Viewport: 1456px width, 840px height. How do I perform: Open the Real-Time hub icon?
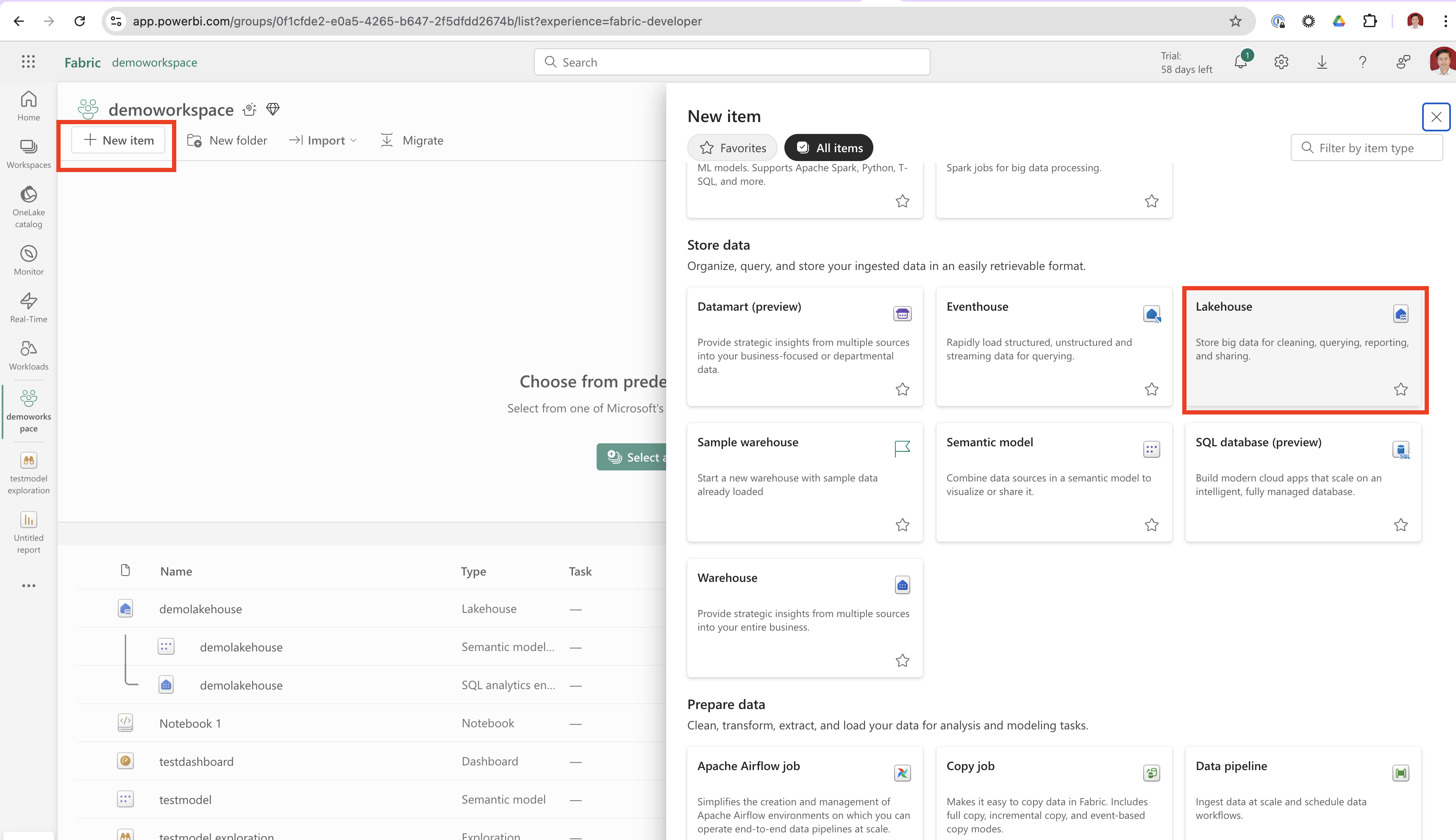[28, 307]
